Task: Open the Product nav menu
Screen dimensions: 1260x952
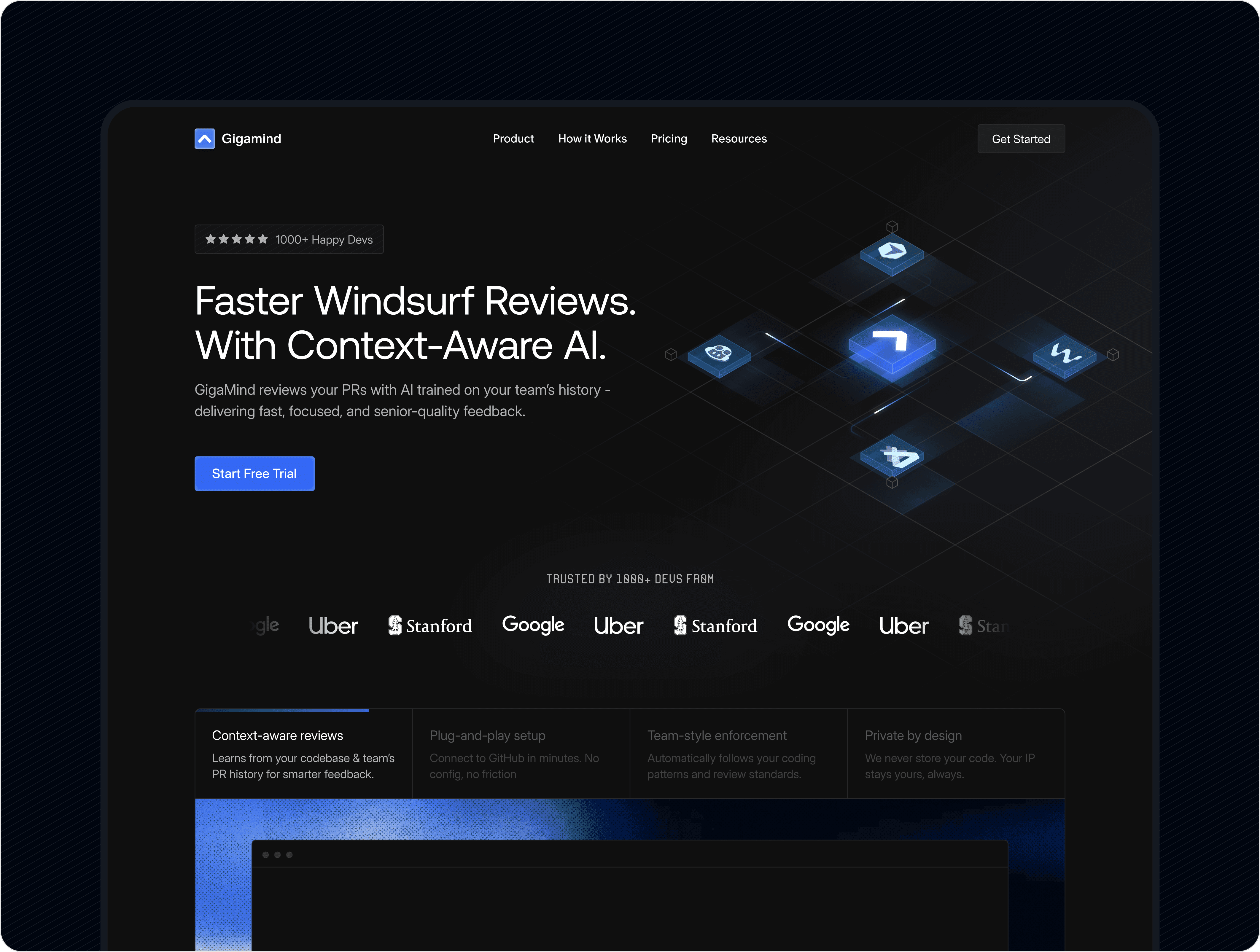Action: (513, 138)
